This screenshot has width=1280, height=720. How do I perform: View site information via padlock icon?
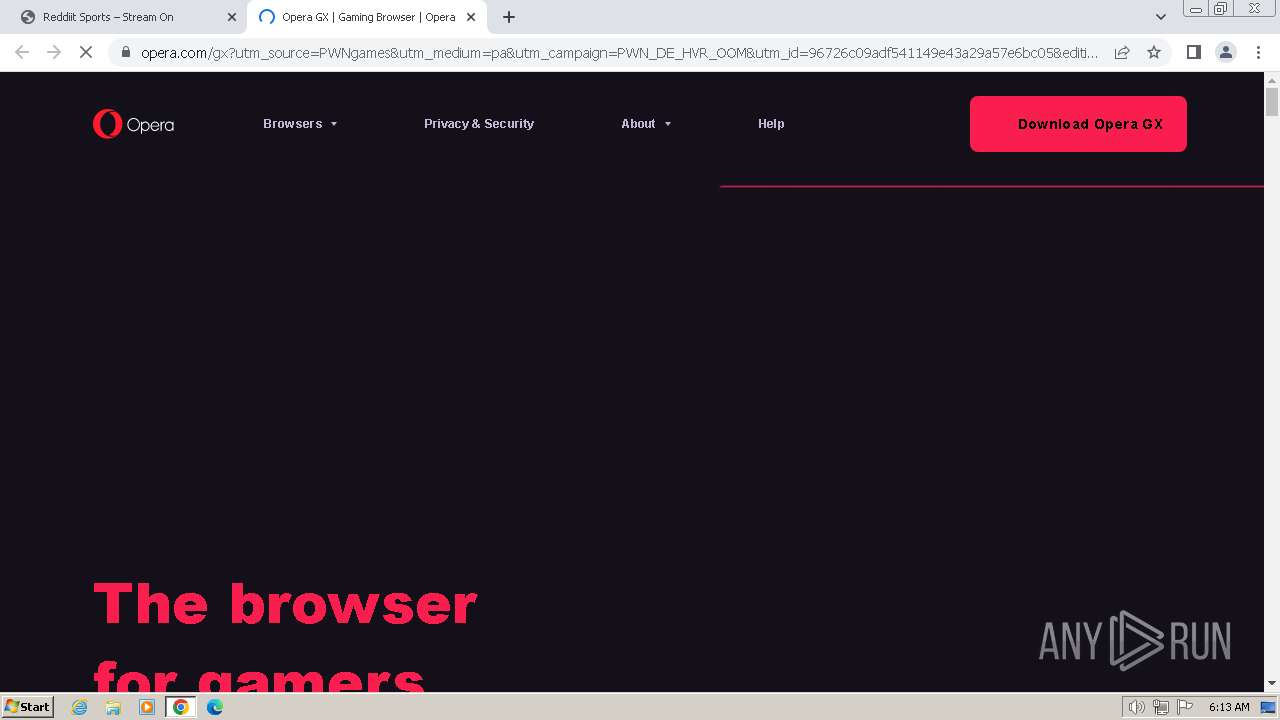point(125,53)
